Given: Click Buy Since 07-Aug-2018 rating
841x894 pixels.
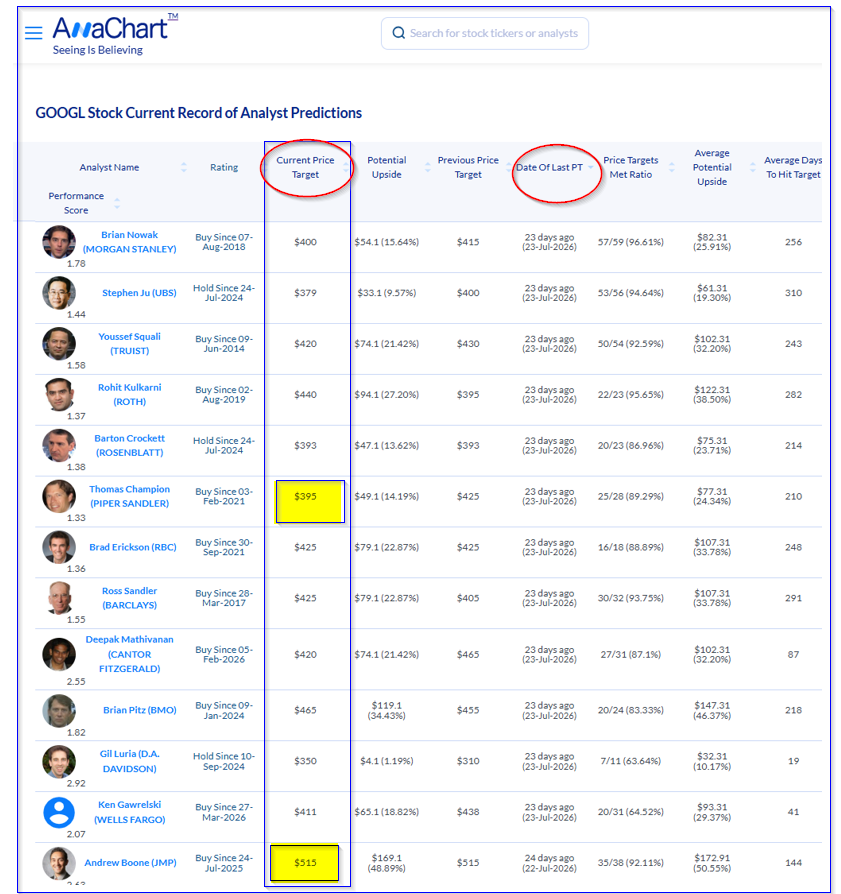Looking at the screenshot, I should [224, 242].
